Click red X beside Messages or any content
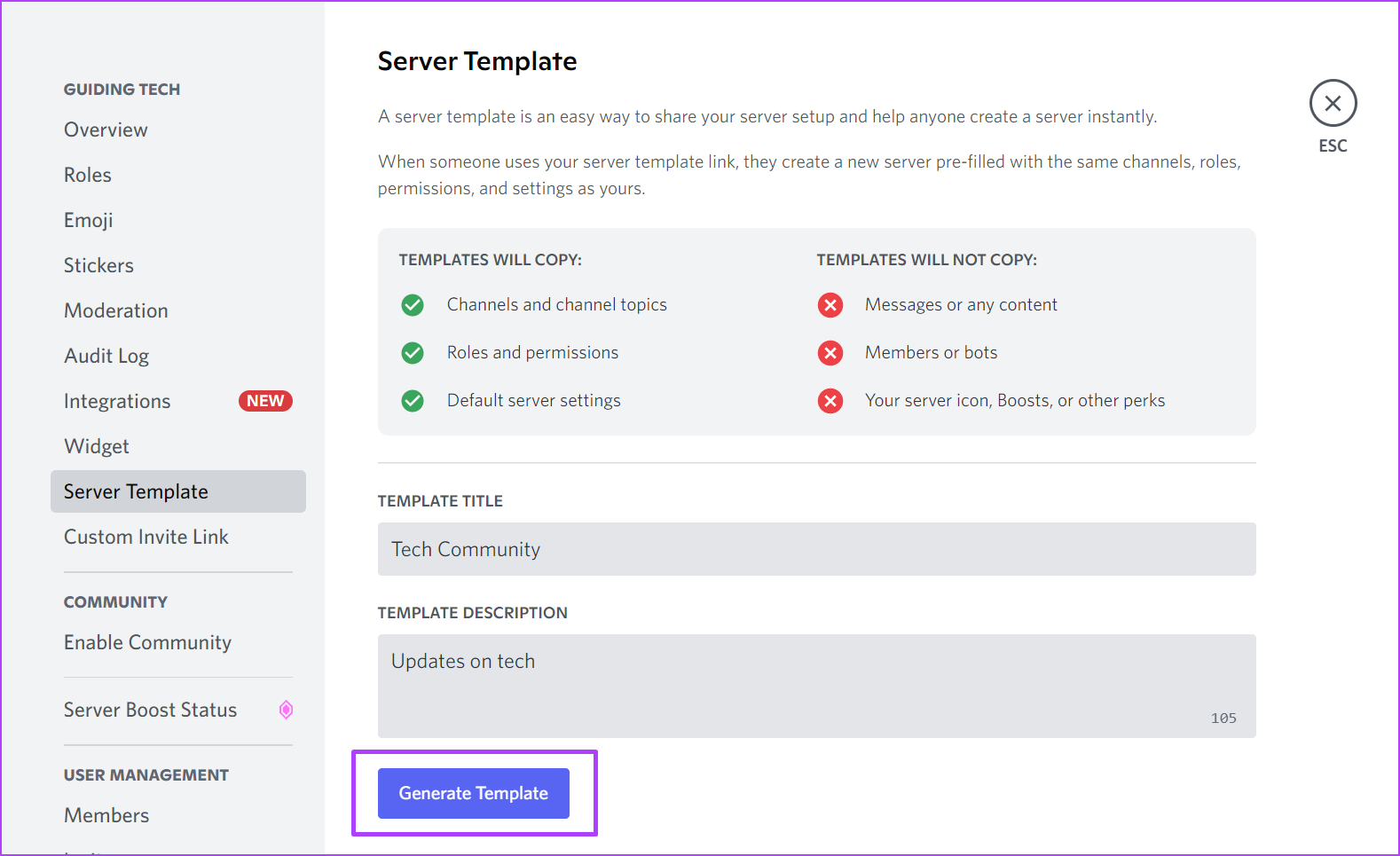 [x=830, y=305]
